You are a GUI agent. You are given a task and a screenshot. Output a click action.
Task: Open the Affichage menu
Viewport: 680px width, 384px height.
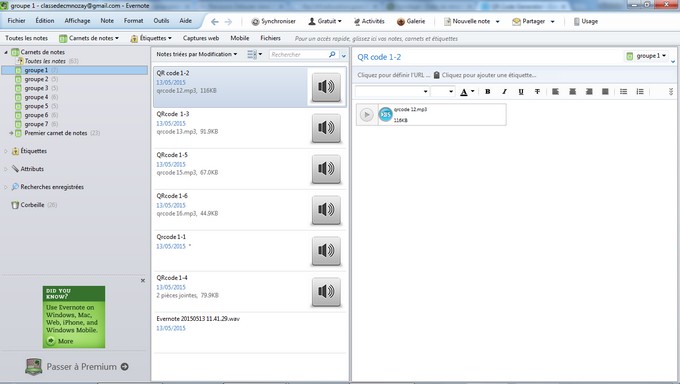coord(77,21)
